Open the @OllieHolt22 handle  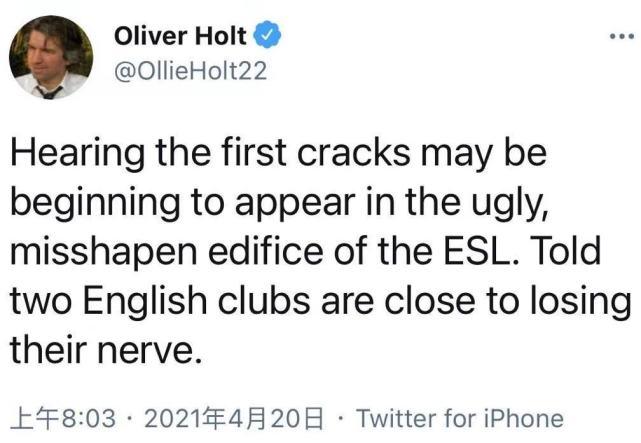click(189, 73)
